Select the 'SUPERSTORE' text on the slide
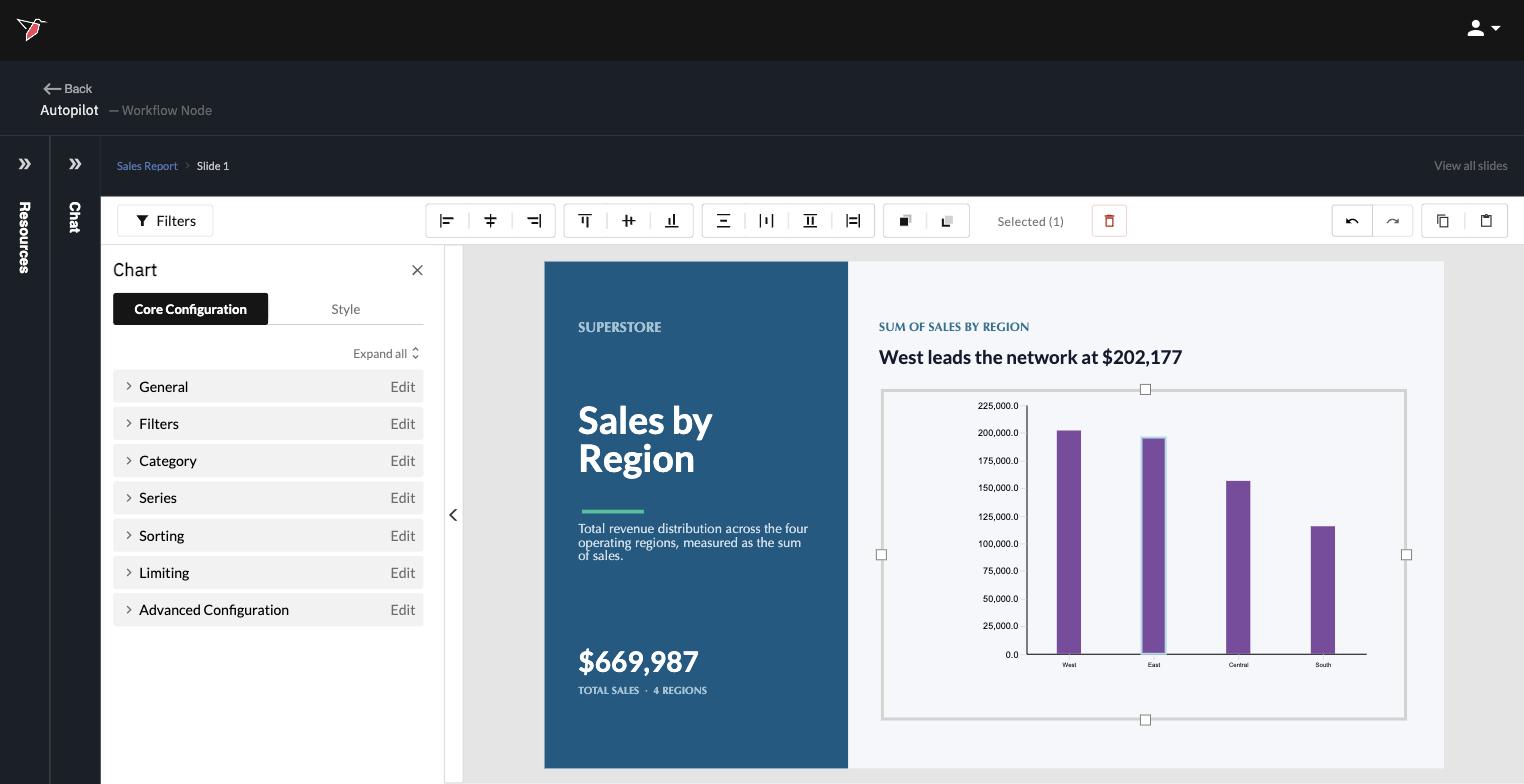 pos(619,327)
